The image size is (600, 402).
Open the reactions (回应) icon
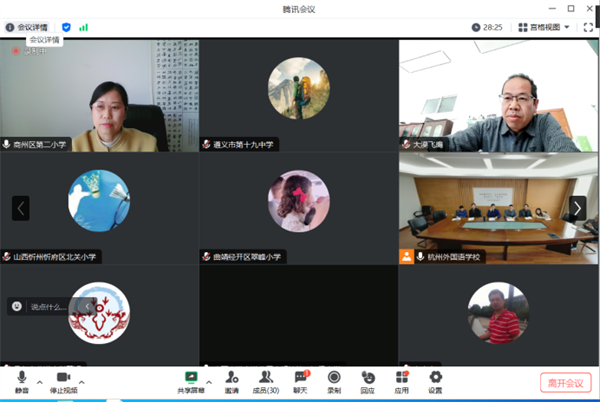pyautogui.click(x=368, y=380)
